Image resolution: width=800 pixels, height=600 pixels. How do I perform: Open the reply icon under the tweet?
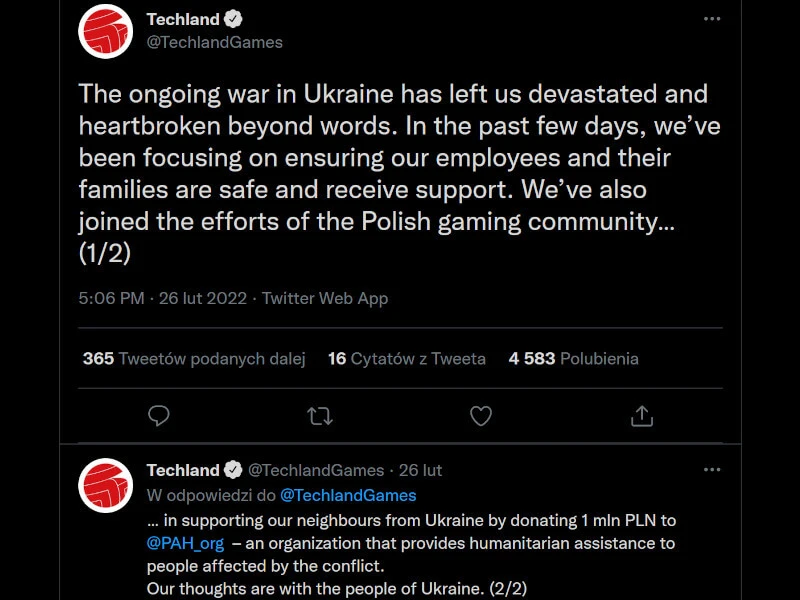[x=159, y=416]
